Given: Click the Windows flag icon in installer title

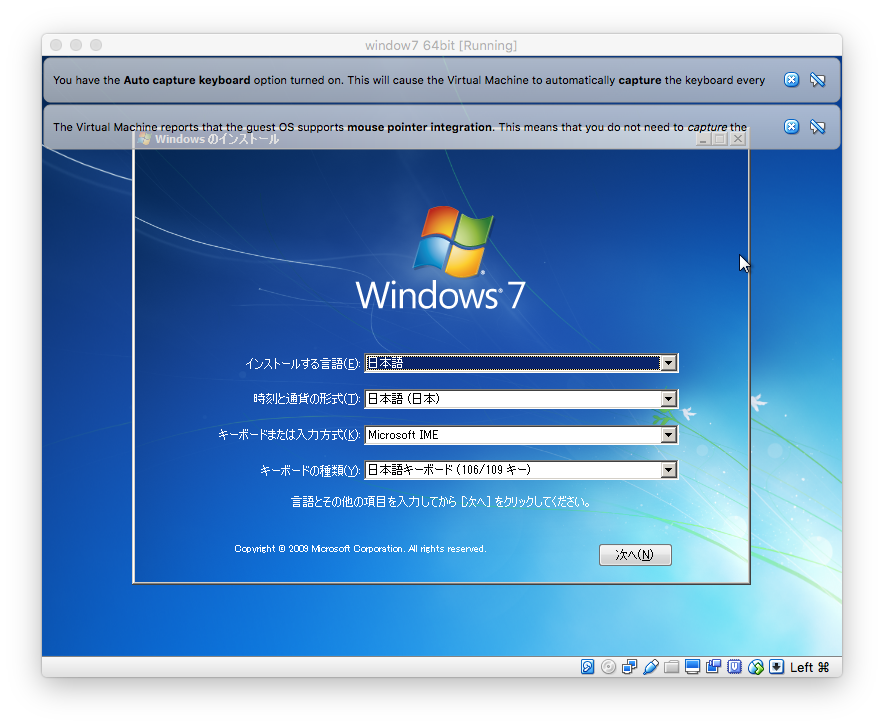Looking at the screenshot, I should click(x=144, y=139).
